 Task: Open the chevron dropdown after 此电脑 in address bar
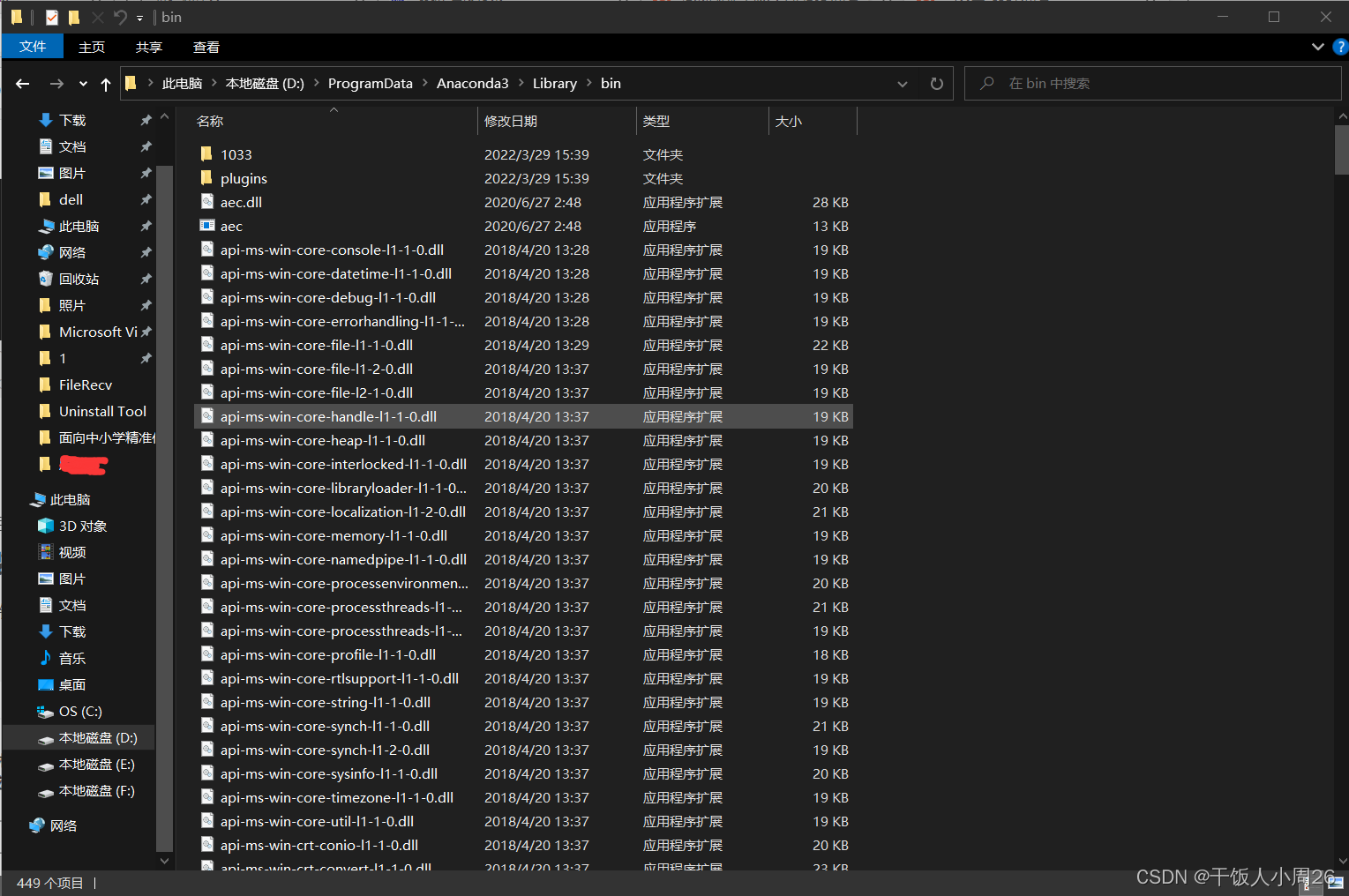click(214, 83)
